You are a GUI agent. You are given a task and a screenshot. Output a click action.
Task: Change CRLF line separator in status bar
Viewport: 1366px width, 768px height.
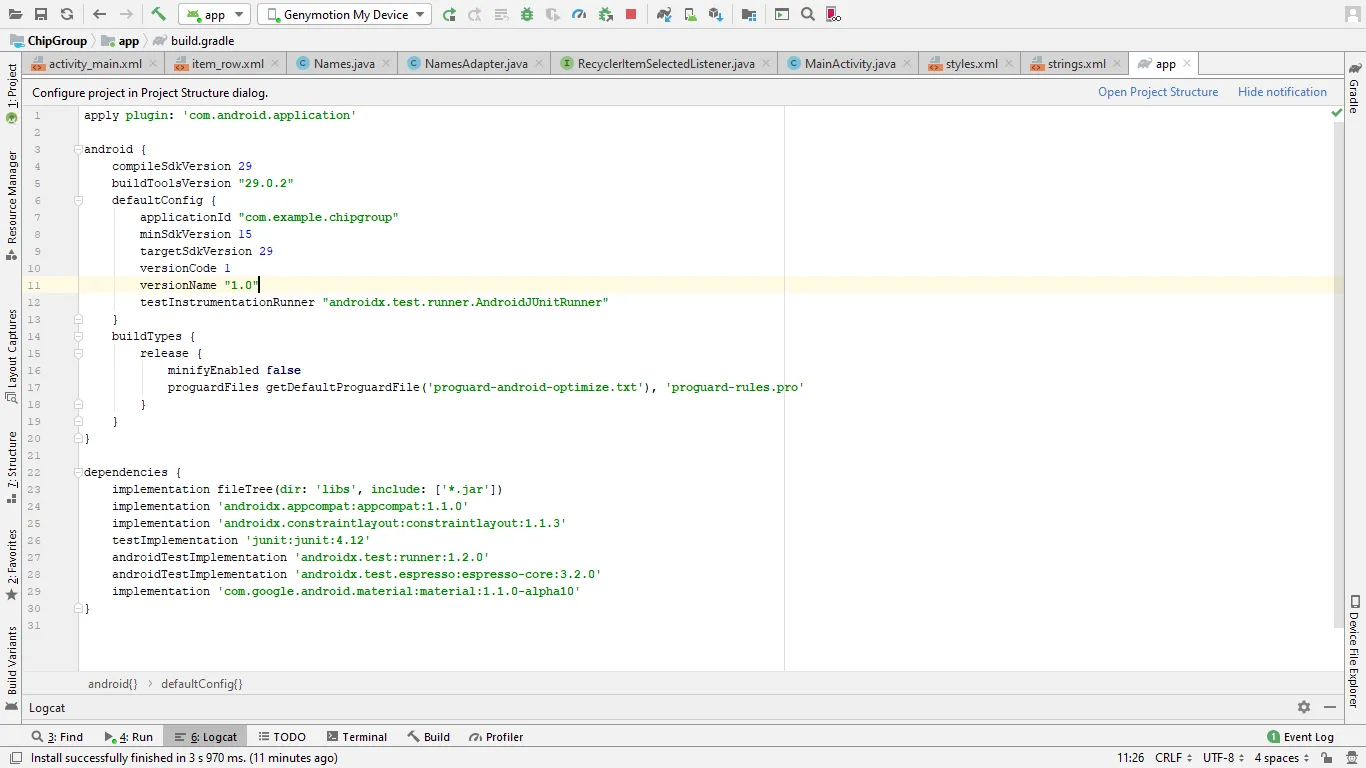[x=1173, y=758]
